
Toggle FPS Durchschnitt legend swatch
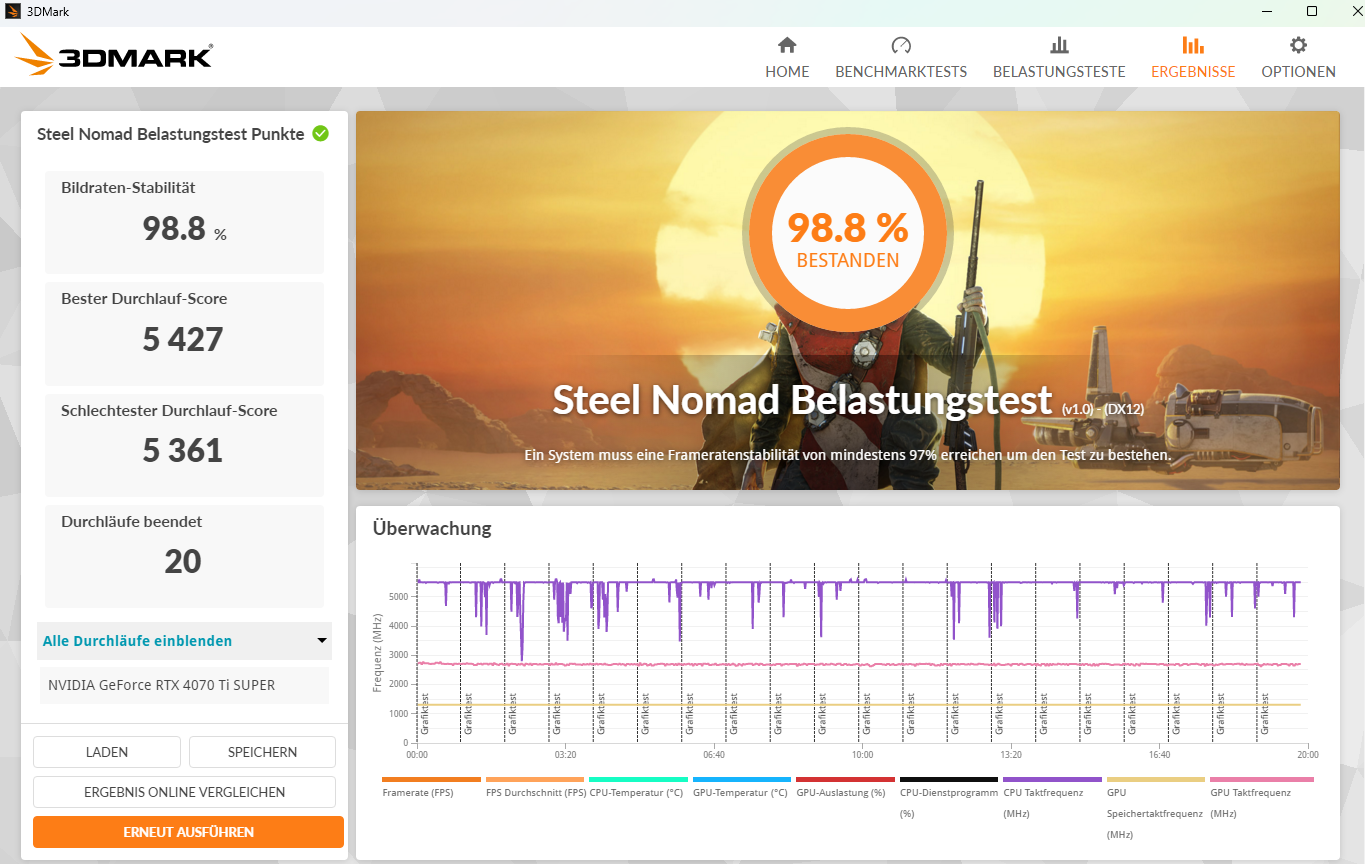(535, 779)
